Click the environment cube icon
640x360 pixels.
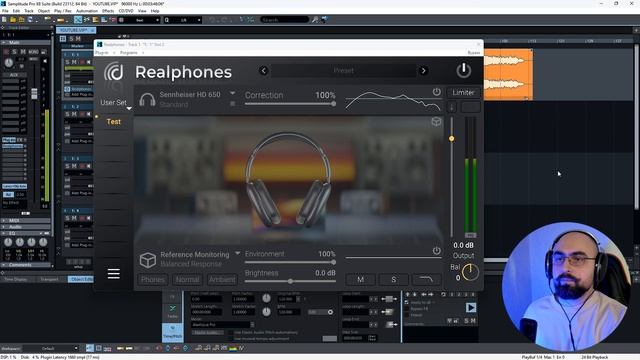(x=147, y=260)
